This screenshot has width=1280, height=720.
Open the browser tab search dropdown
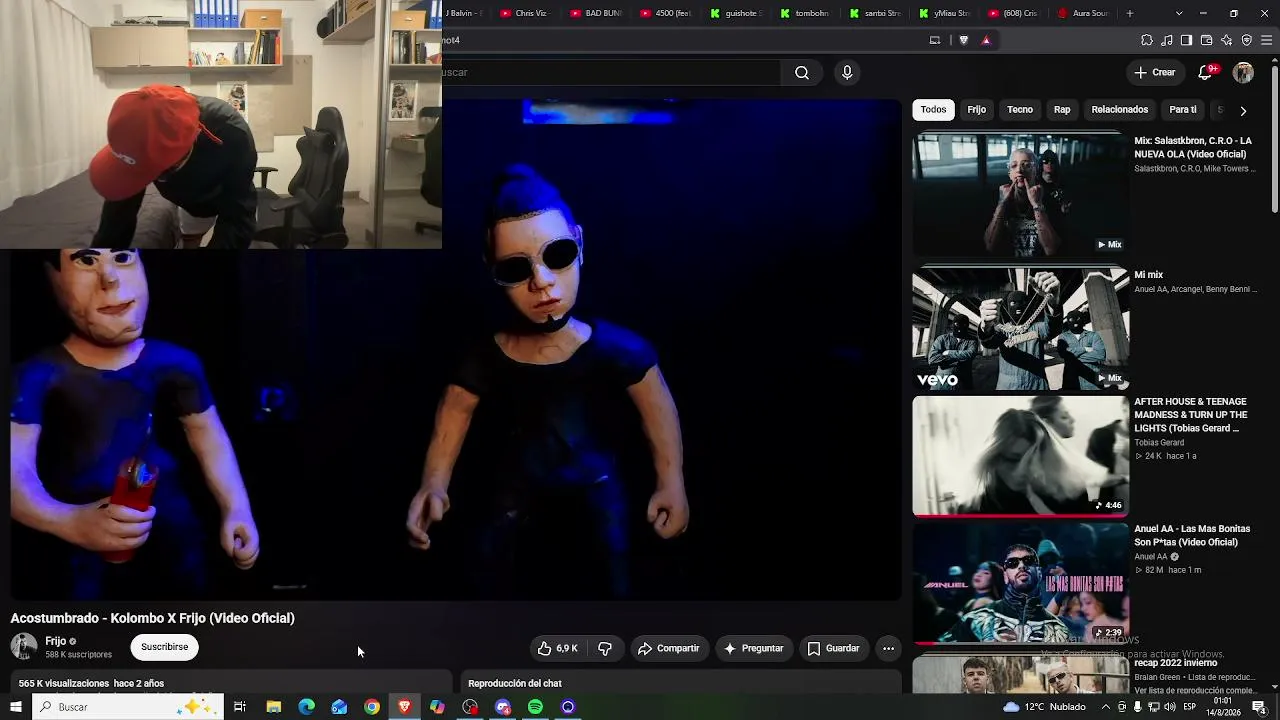[1179, 13]
